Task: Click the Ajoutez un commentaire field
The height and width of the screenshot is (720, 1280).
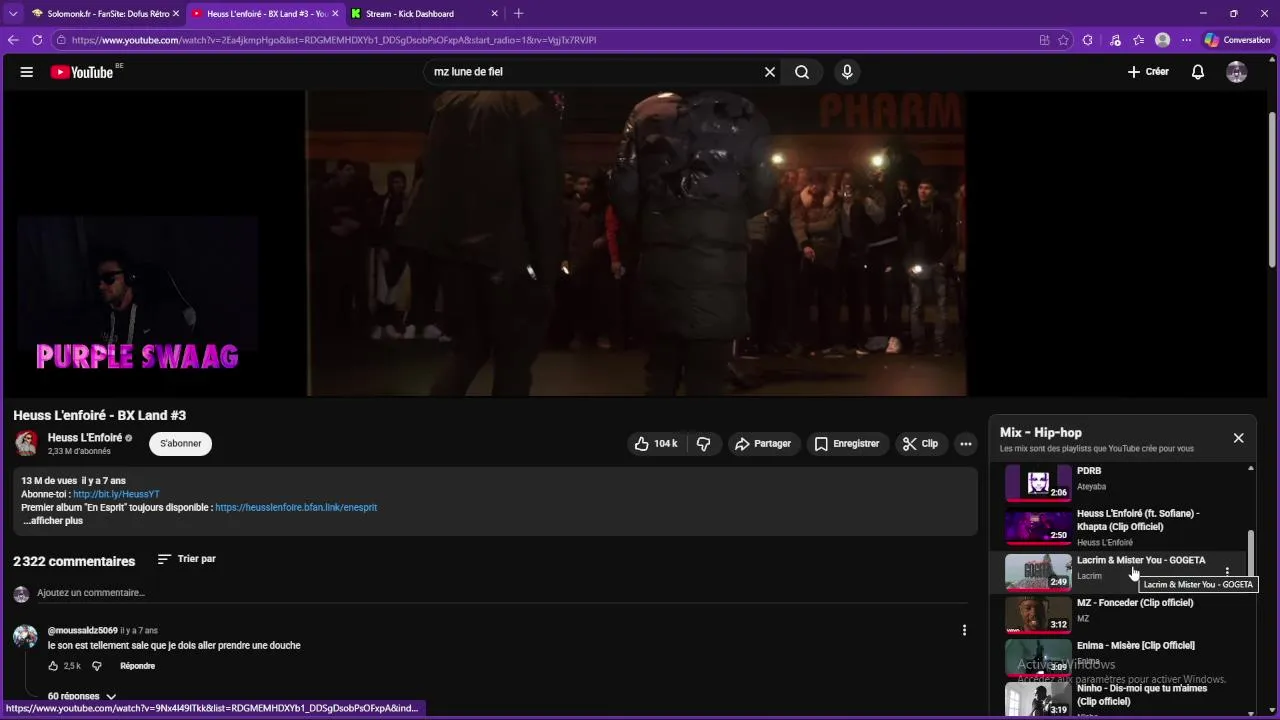Action: pyautogui.click(x=502, y=593)
